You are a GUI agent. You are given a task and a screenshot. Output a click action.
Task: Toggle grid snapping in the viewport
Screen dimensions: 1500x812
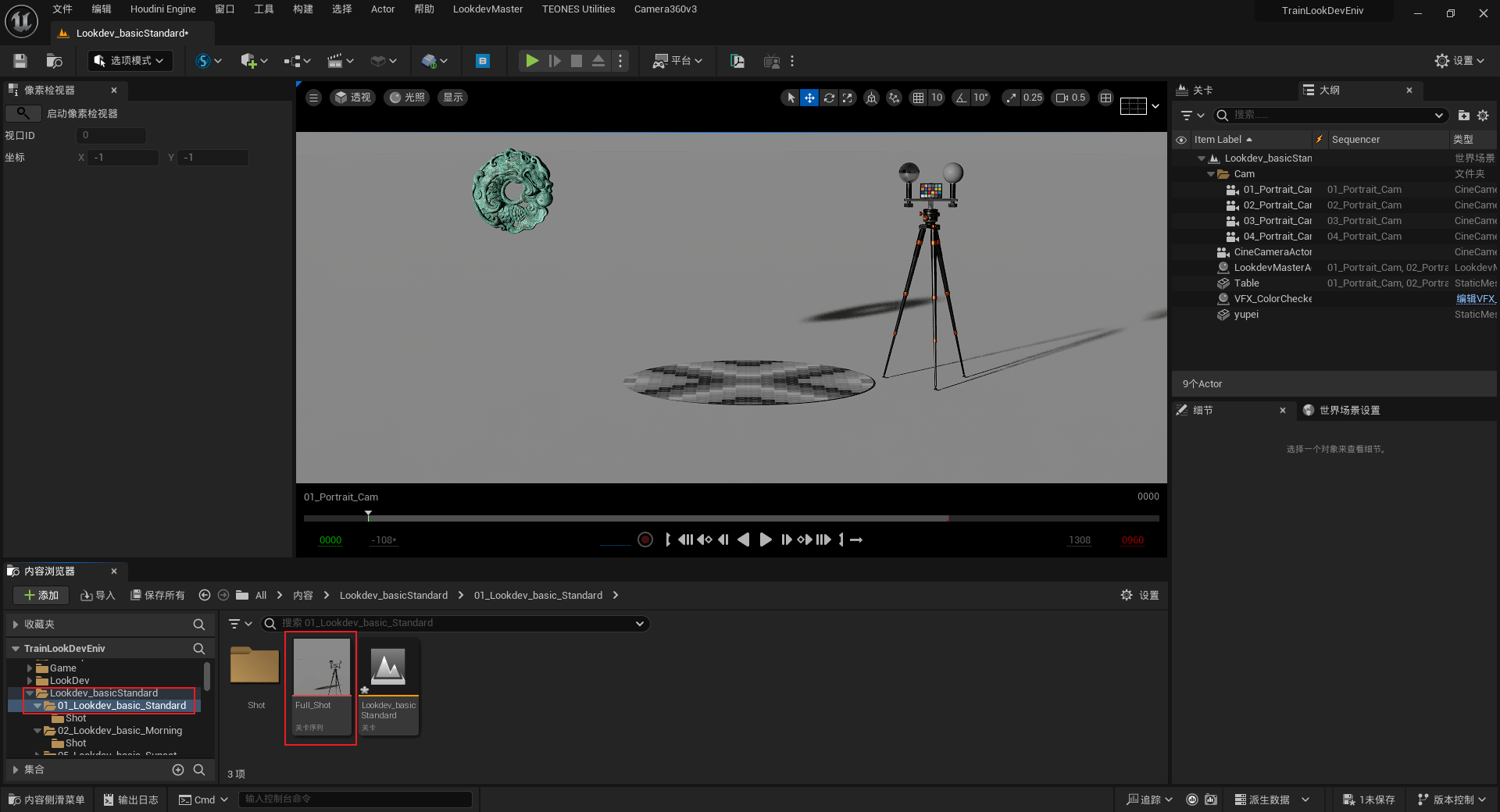click(x=918, y=98)
